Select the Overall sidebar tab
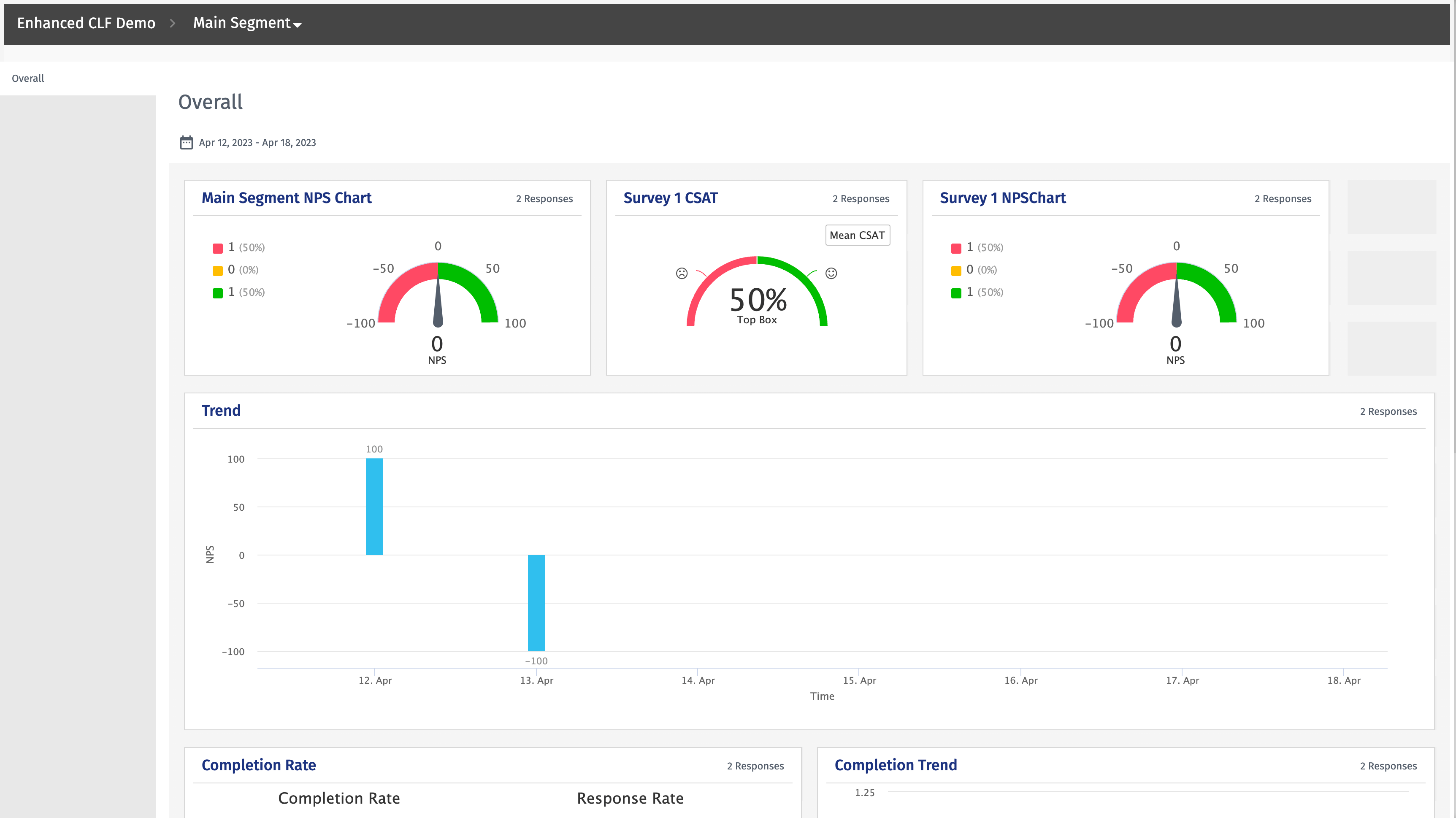Image resolution: width=1456 pixels, height=818 pixels. pyautogui.click(x=28, y=79)
